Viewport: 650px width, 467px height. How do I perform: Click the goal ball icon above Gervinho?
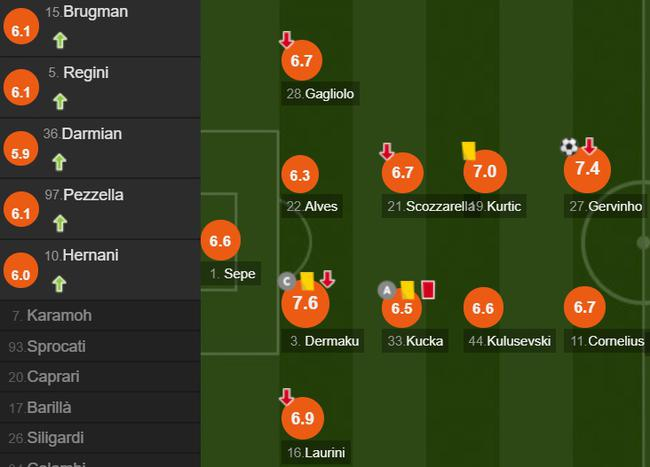click(x=569, y=147)
